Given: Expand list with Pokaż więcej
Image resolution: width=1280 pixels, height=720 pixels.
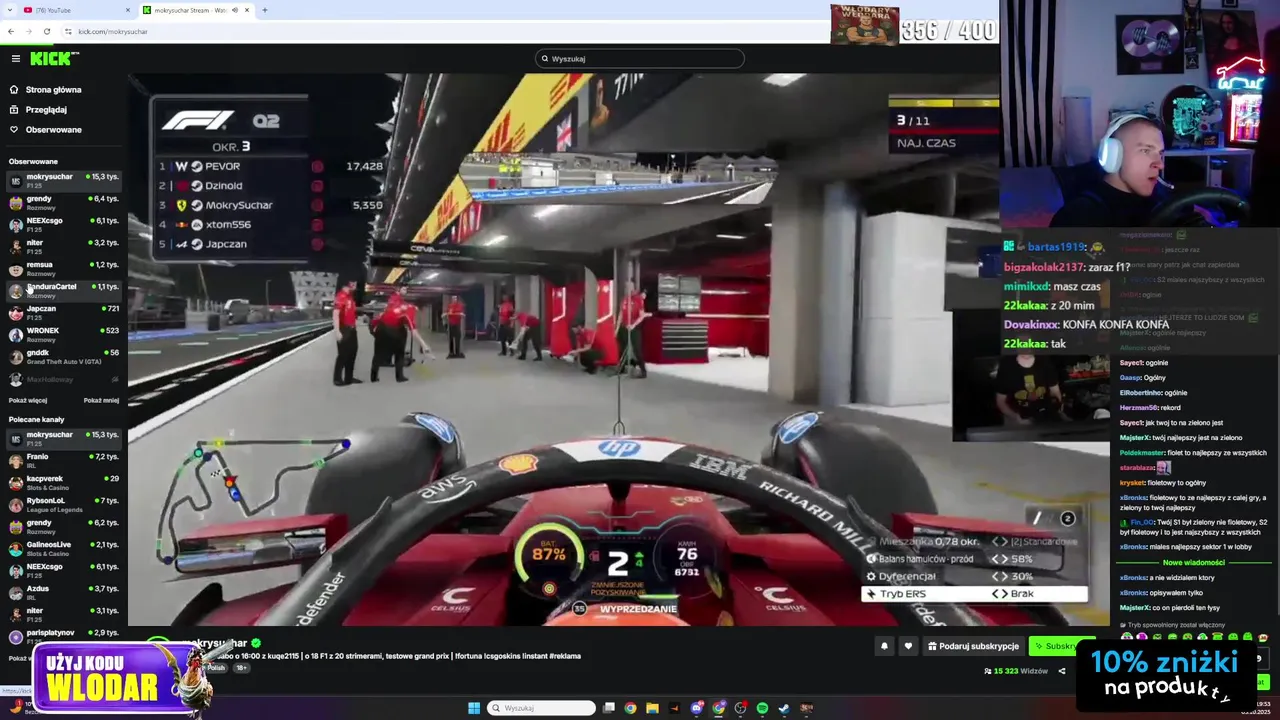Looking at the screenshot, I should (x=28, y=400).
